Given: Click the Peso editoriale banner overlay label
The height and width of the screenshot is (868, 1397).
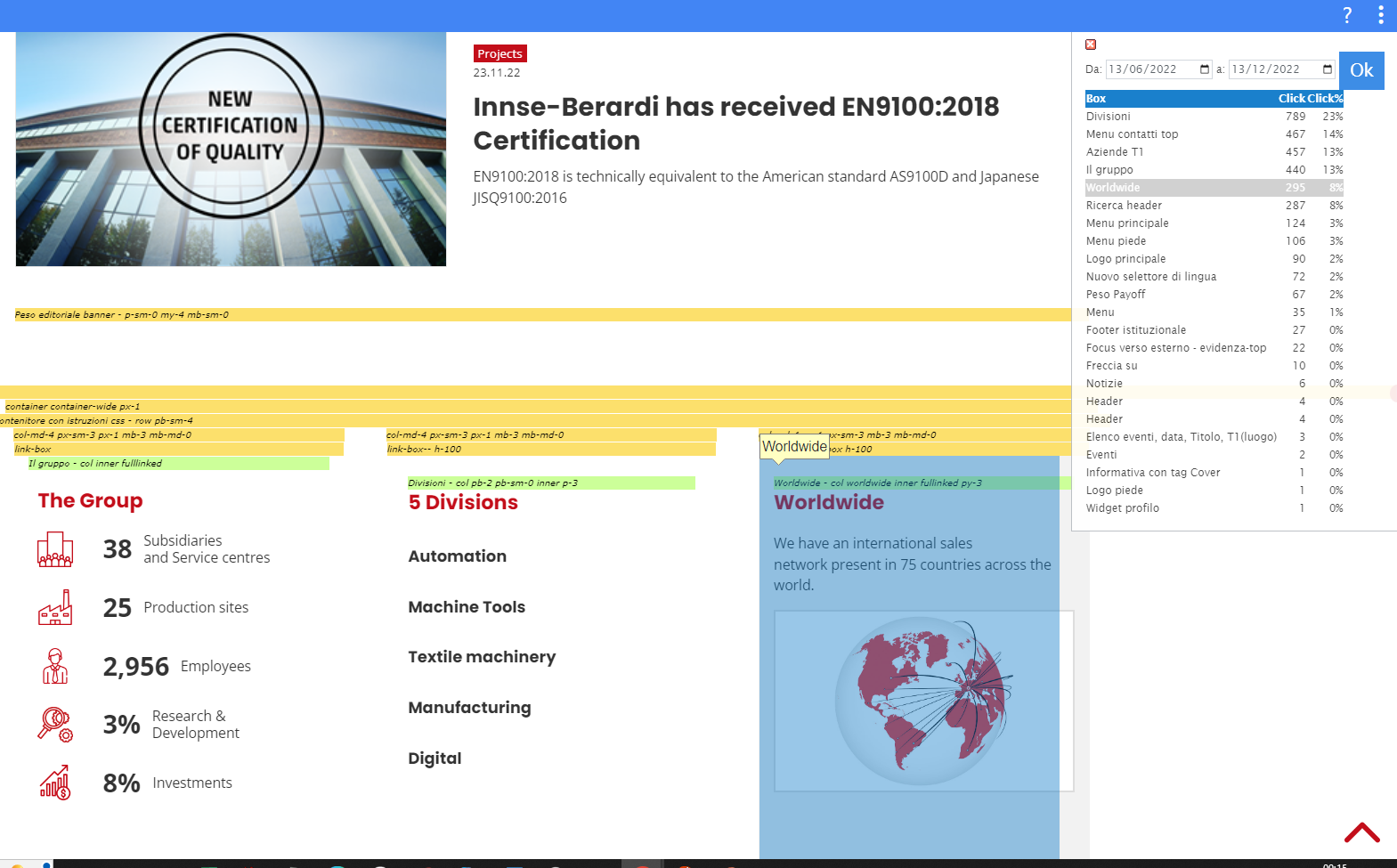Looking at the screenshot, I should click(122, 315).
